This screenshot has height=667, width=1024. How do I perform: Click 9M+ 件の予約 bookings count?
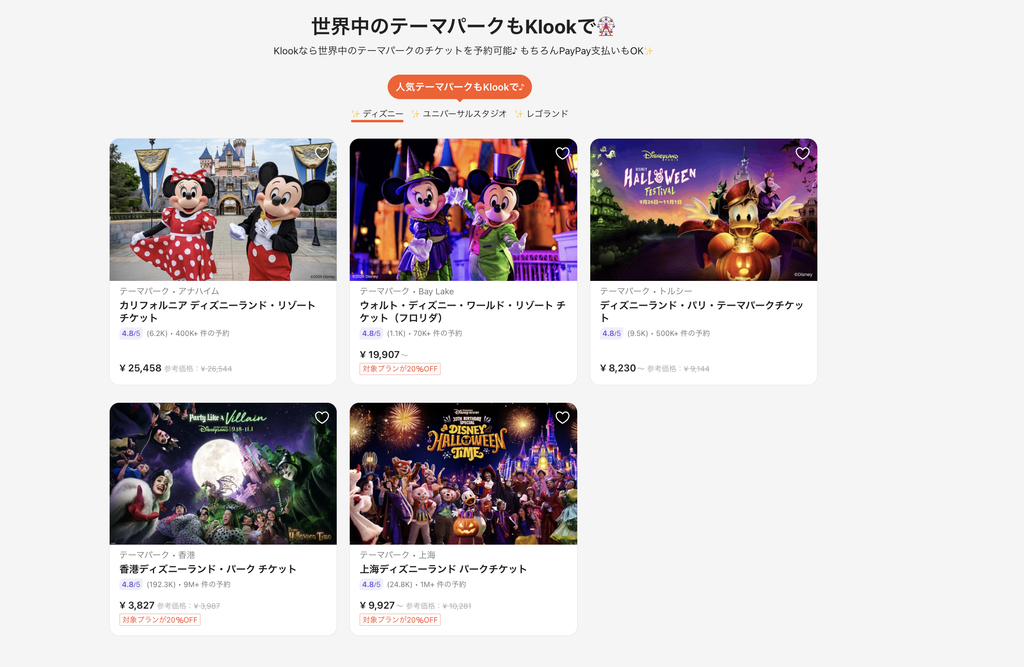[x=207, y=585]
